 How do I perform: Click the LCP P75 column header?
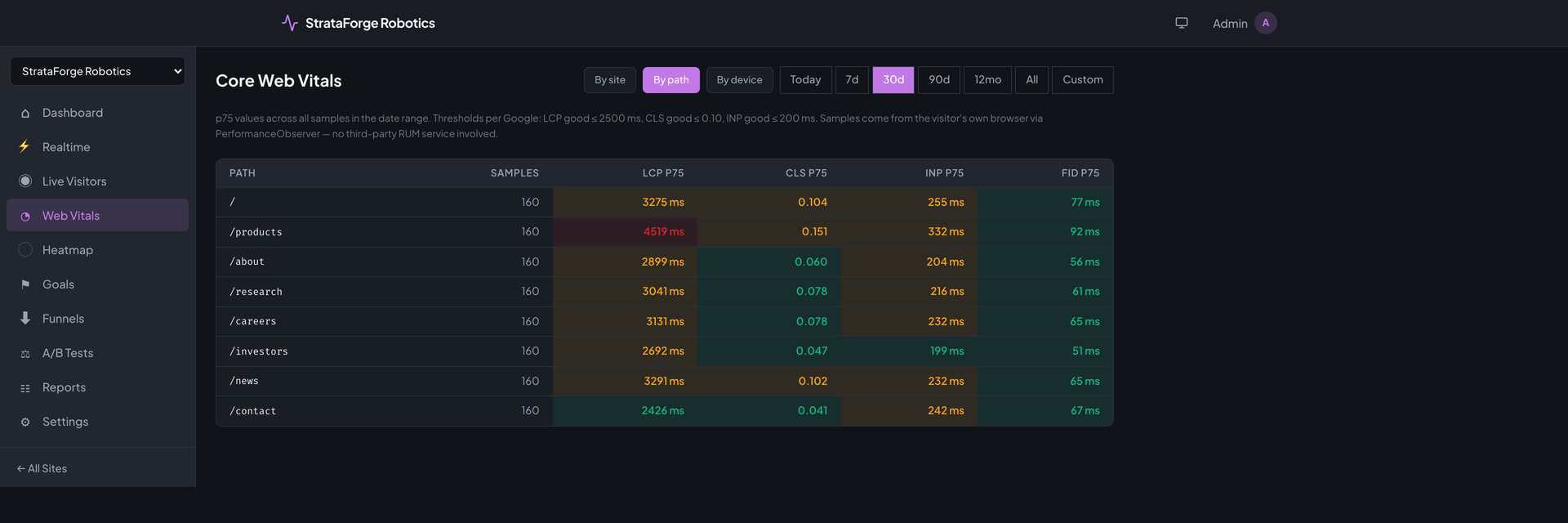663,173
